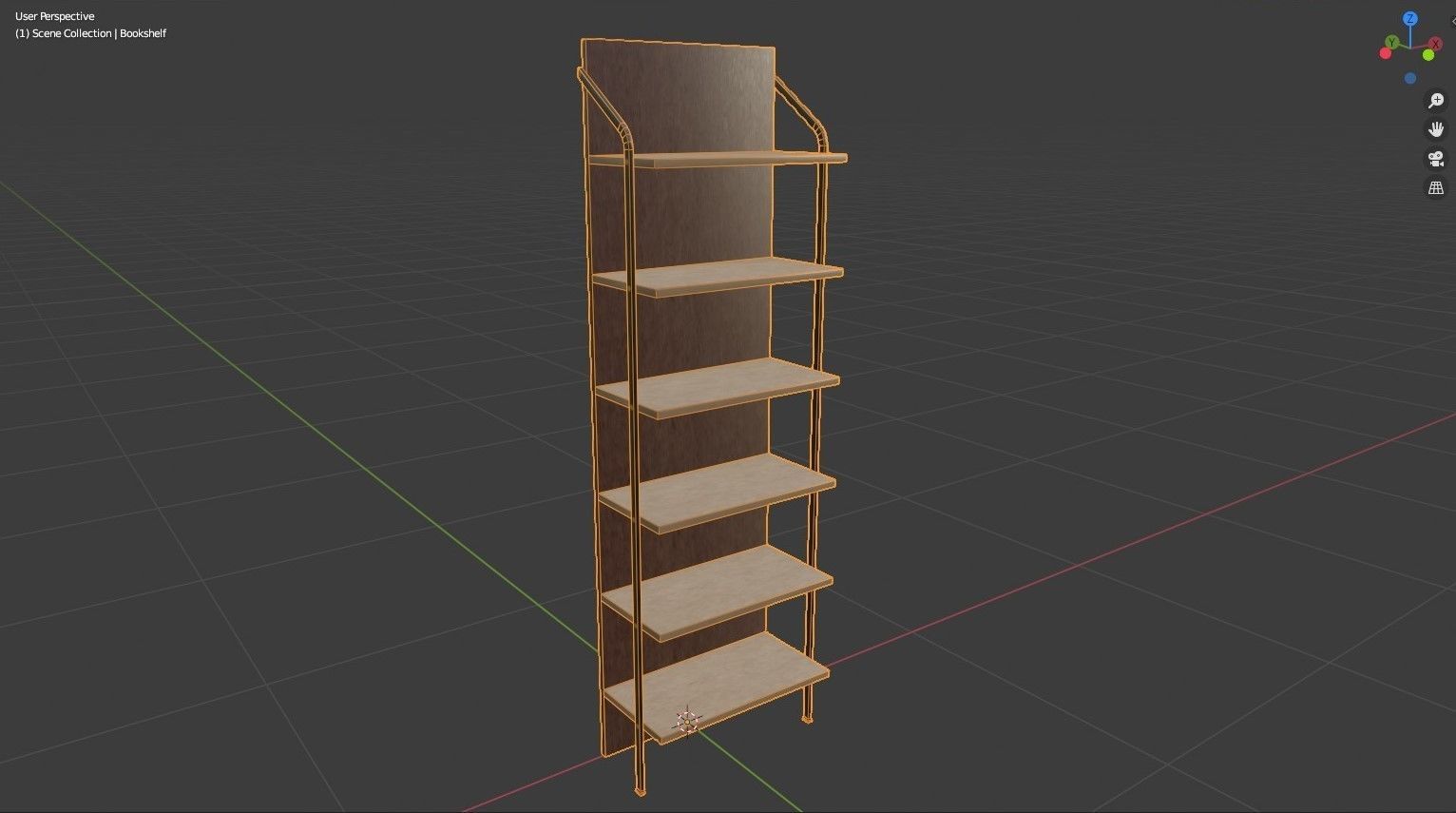Click the Y axis gizmo handle
This screenshot has width=1456, height=813.
point(1391,43)
